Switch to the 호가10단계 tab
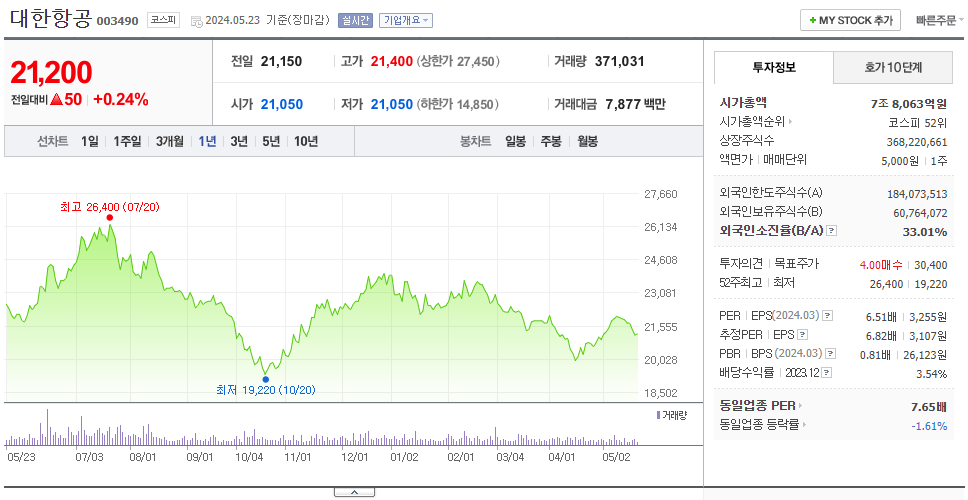 click(x=893, y=68)
